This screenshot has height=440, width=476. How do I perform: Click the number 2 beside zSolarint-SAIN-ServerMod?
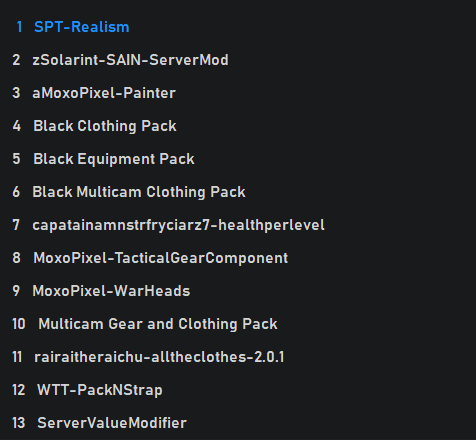pyautogui.click(x=16, y=60)
